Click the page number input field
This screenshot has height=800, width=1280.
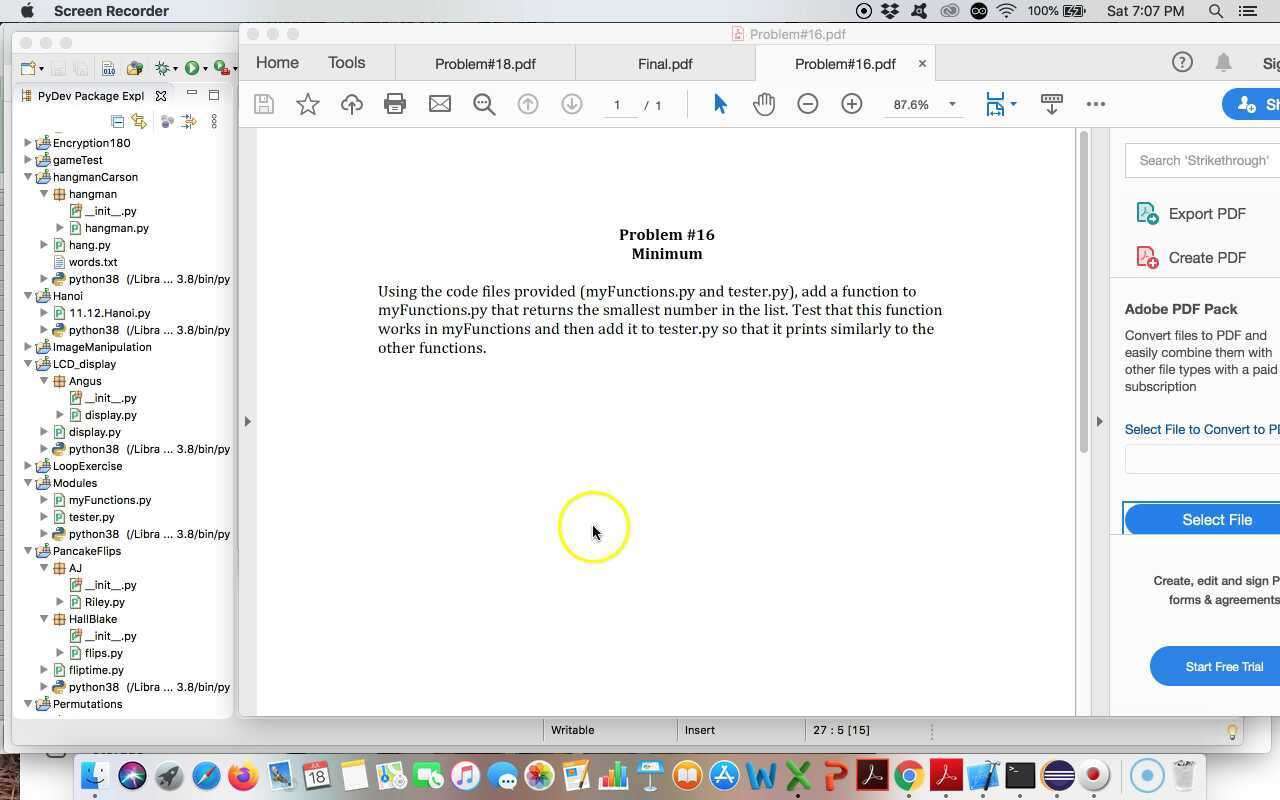point(618,105)
